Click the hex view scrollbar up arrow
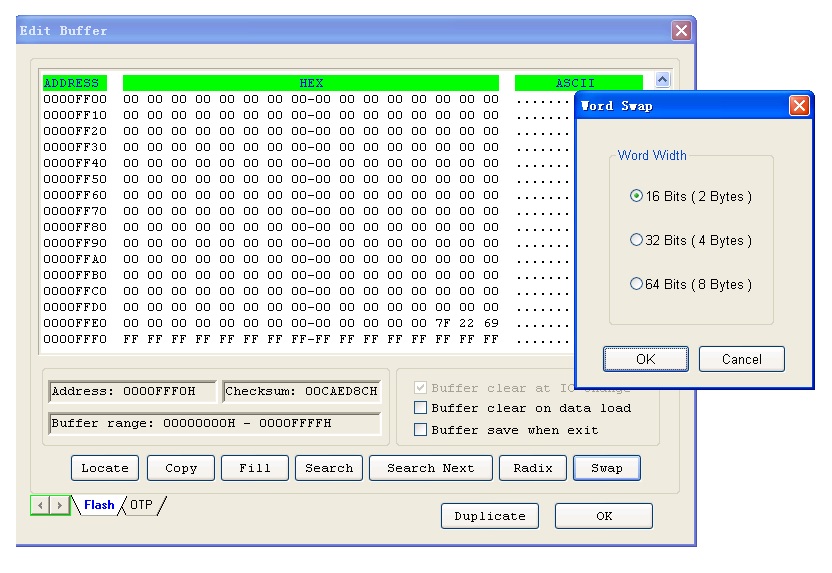 (x=661, y=82)
